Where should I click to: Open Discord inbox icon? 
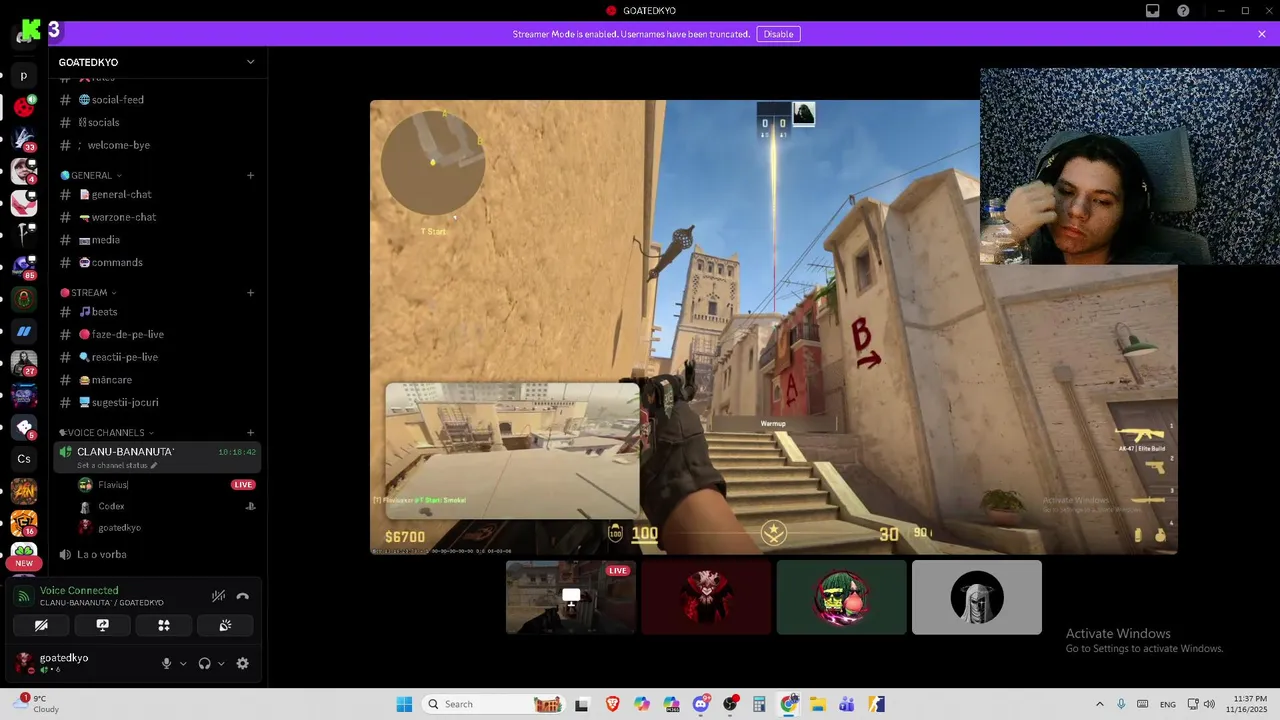(x=1153, y=11)
